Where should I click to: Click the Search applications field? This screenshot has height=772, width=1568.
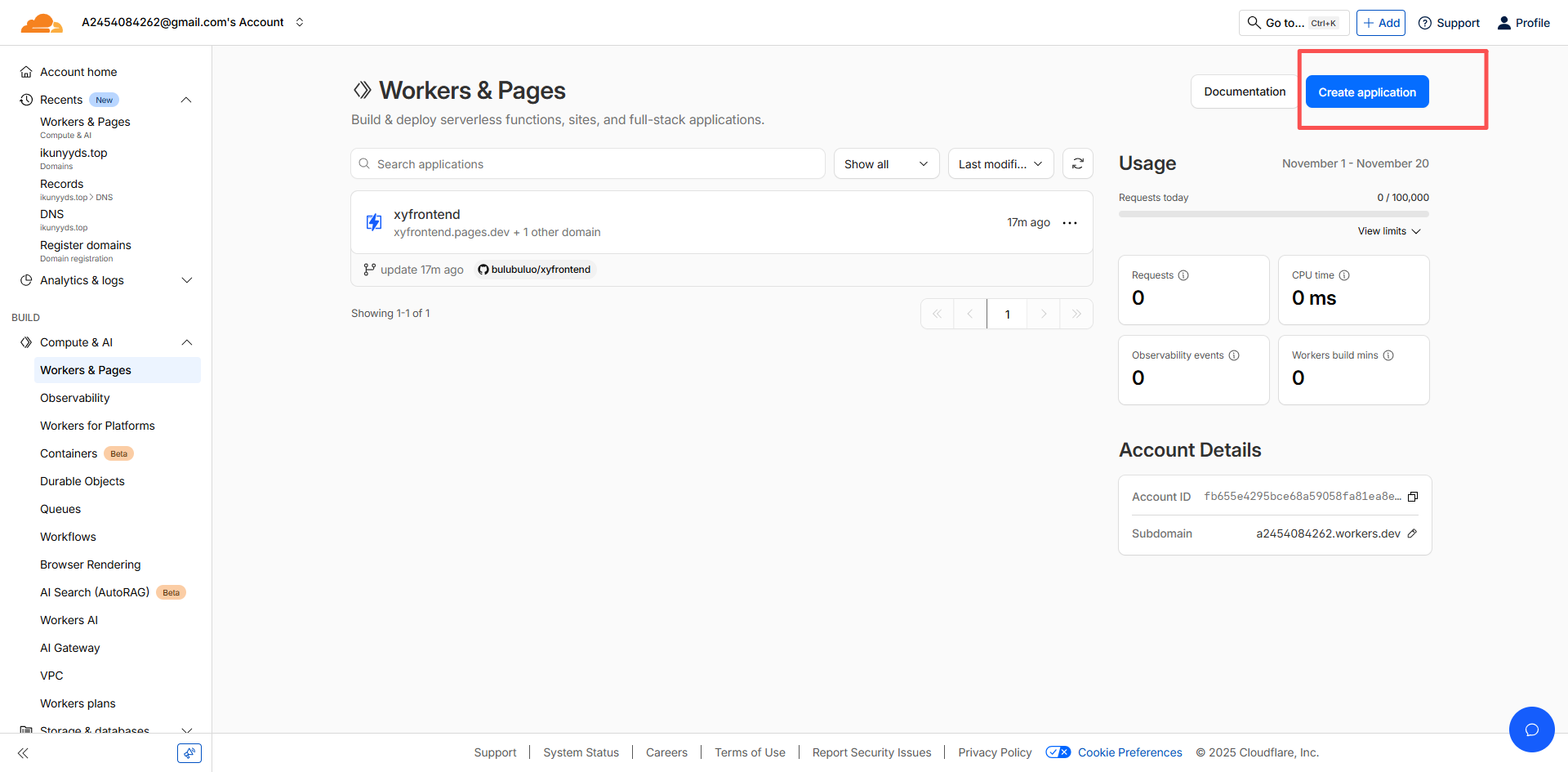click(x=588, y=164)
